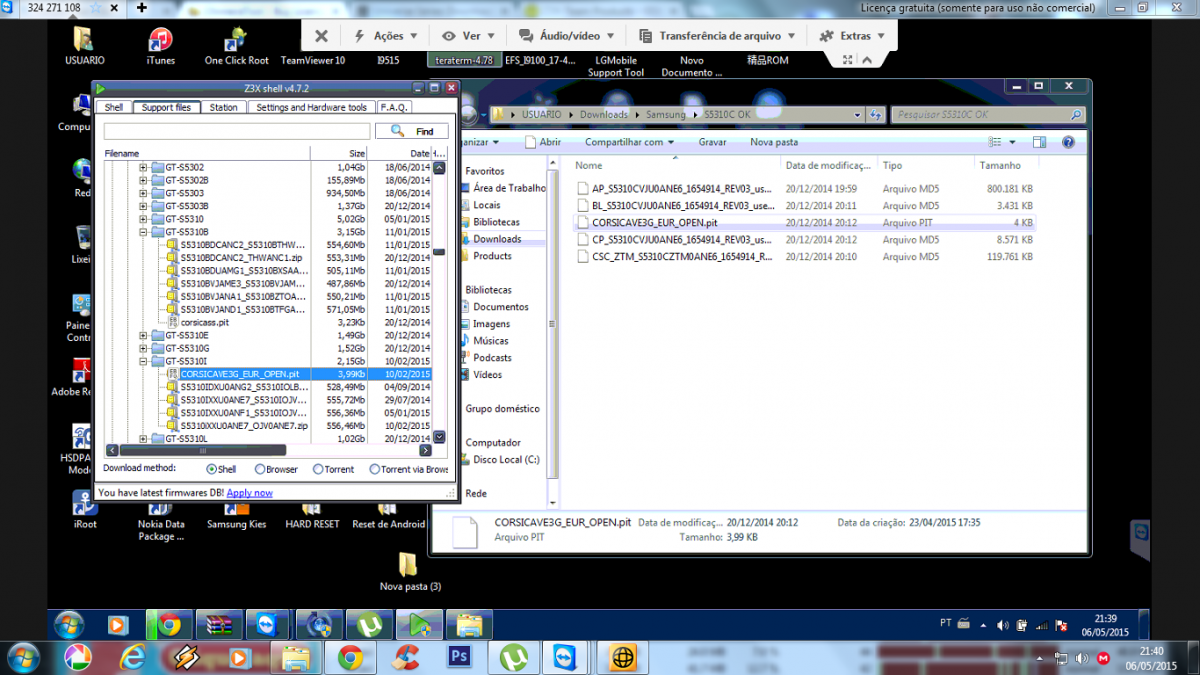1200x675 pixels.
Task: Click the Apply now link
Action: pos(249,492)
